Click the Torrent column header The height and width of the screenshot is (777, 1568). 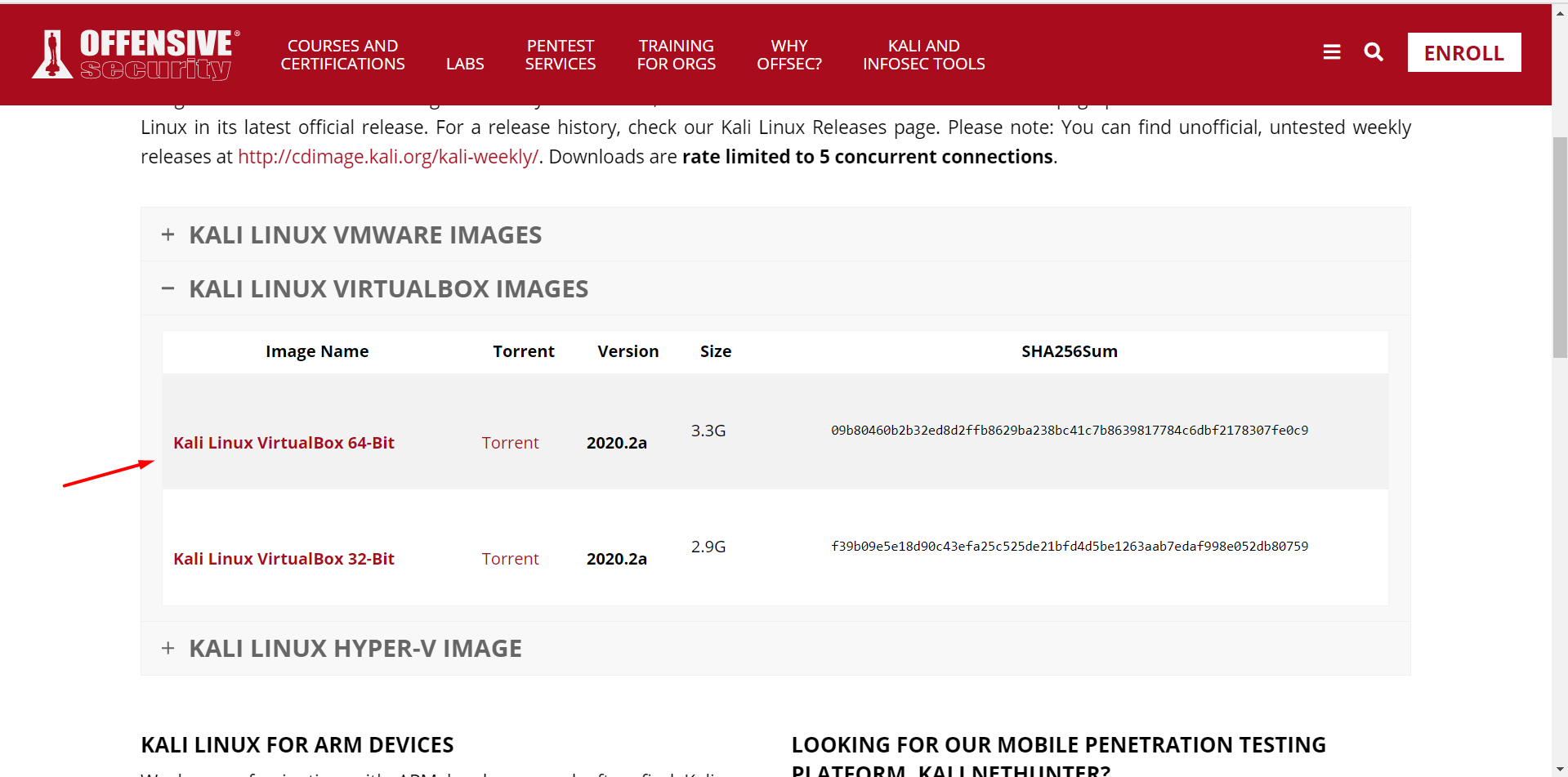point(524,351)
